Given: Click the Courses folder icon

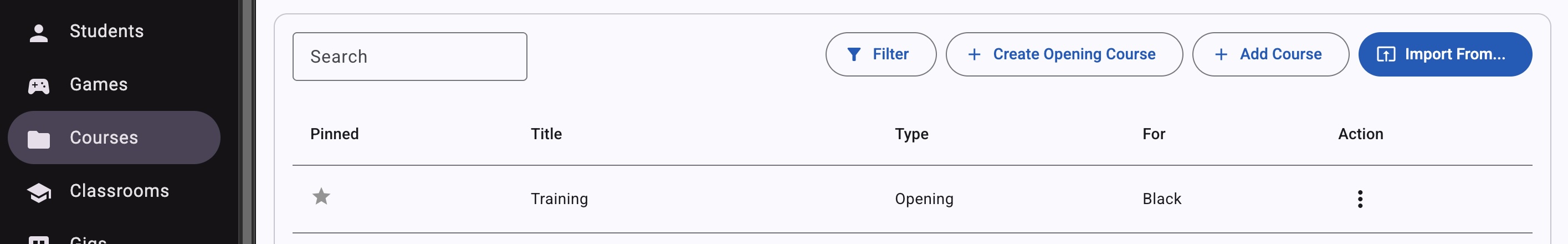Looking at the screenshot, I should [x=38, y=139].
